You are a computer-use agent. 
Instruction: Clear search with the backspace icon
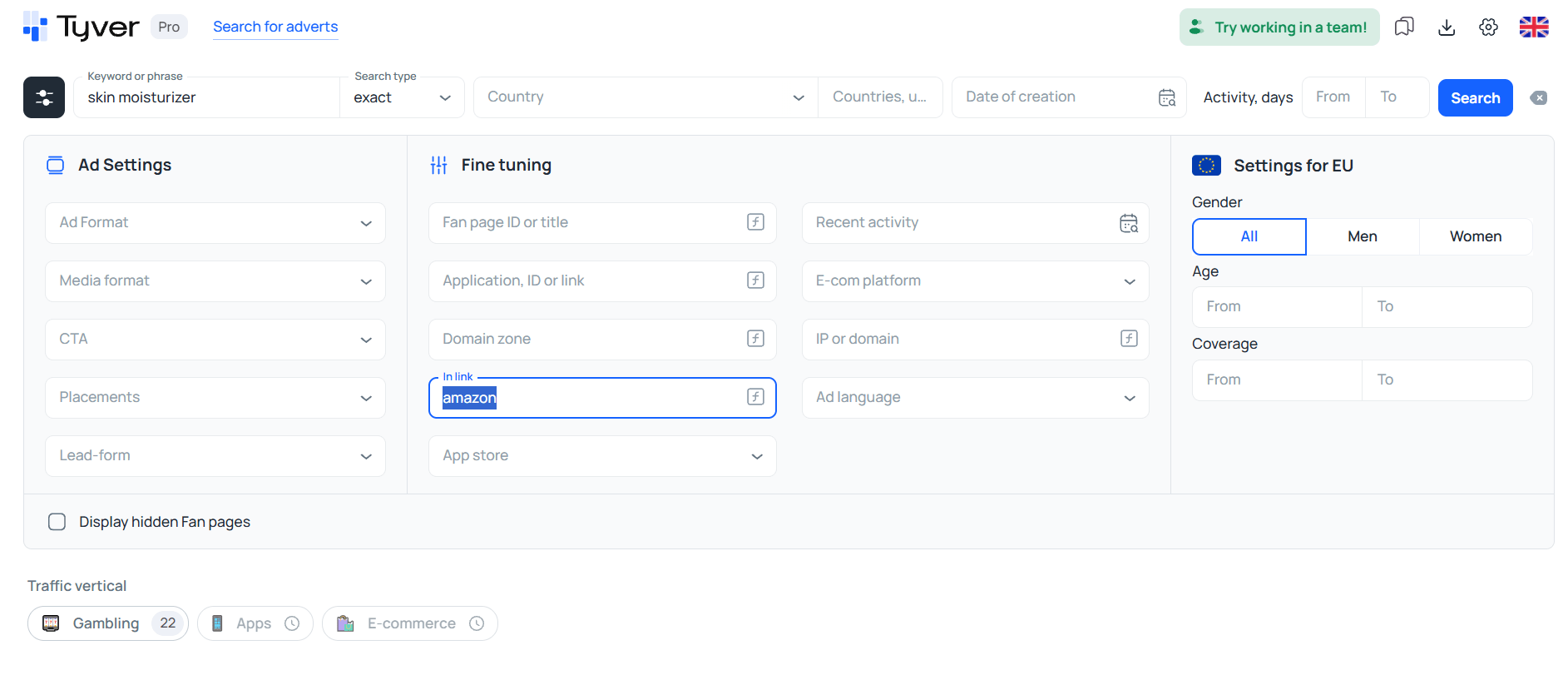click(1539, 97)
